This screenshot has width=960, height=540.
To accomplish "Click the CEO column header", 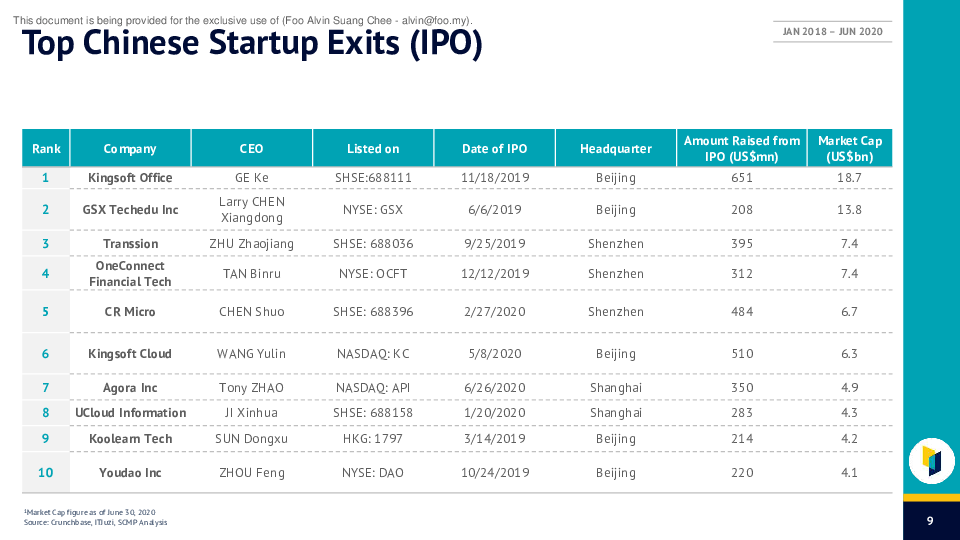I will pos(251,149).
